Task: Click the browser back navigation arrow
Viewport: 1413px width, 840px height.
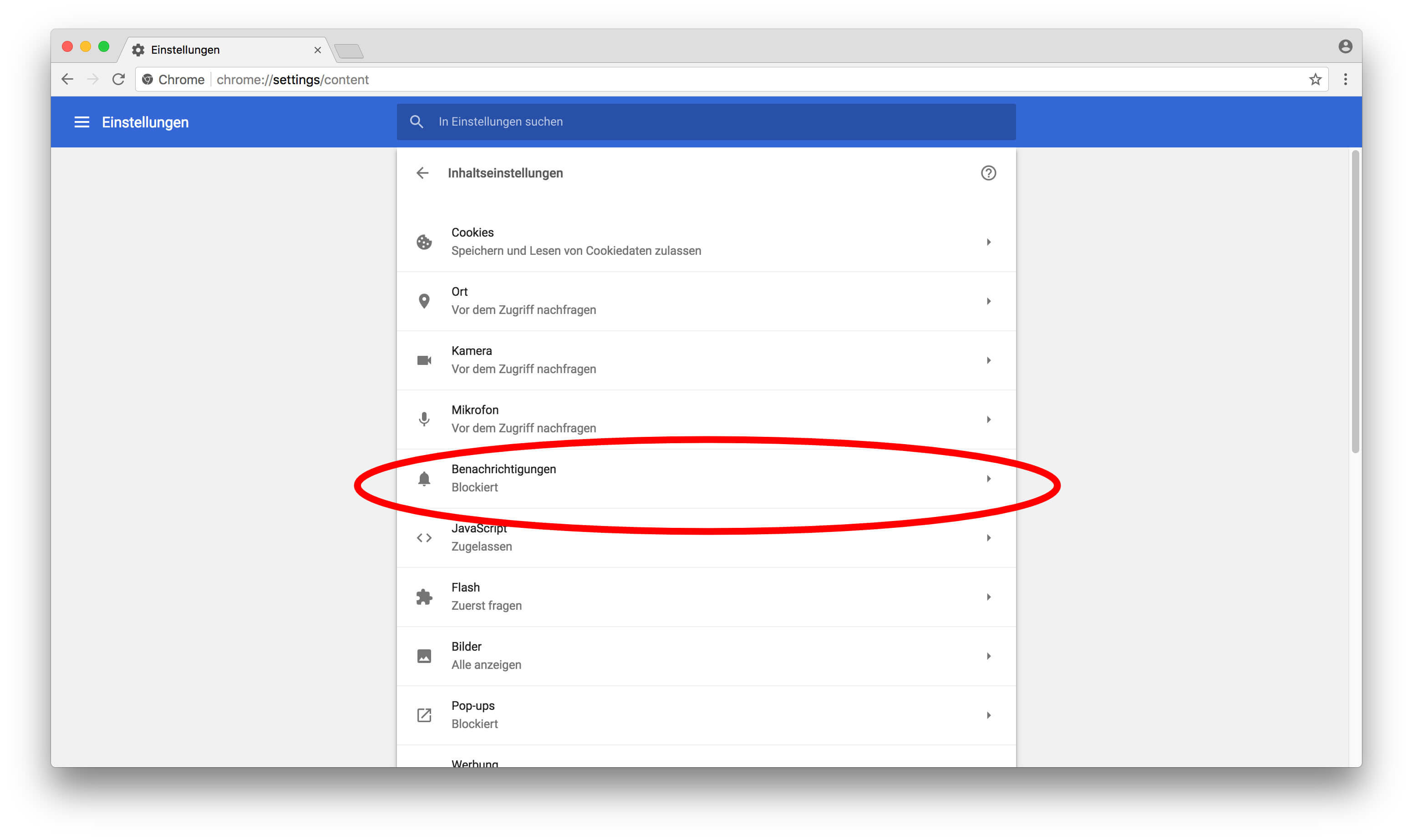Action: 67,80
